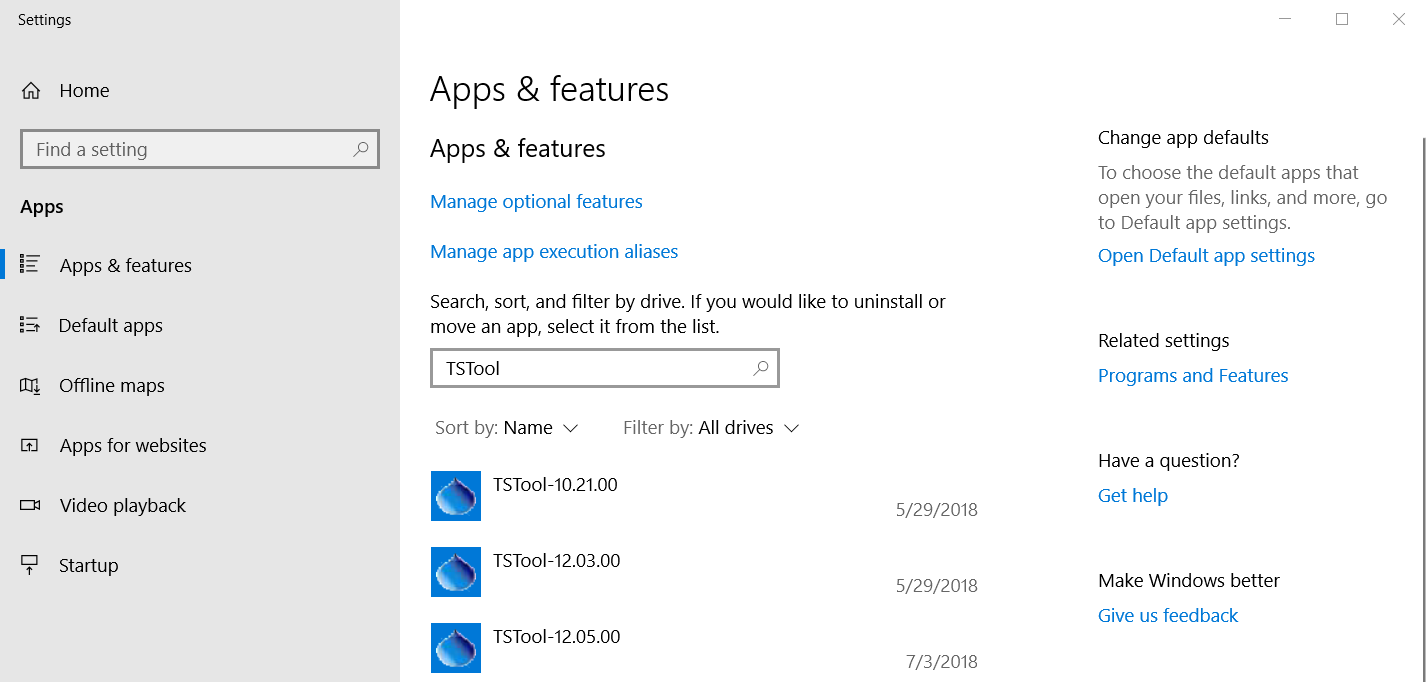Click the Find a setting search box

pos(199,148)
